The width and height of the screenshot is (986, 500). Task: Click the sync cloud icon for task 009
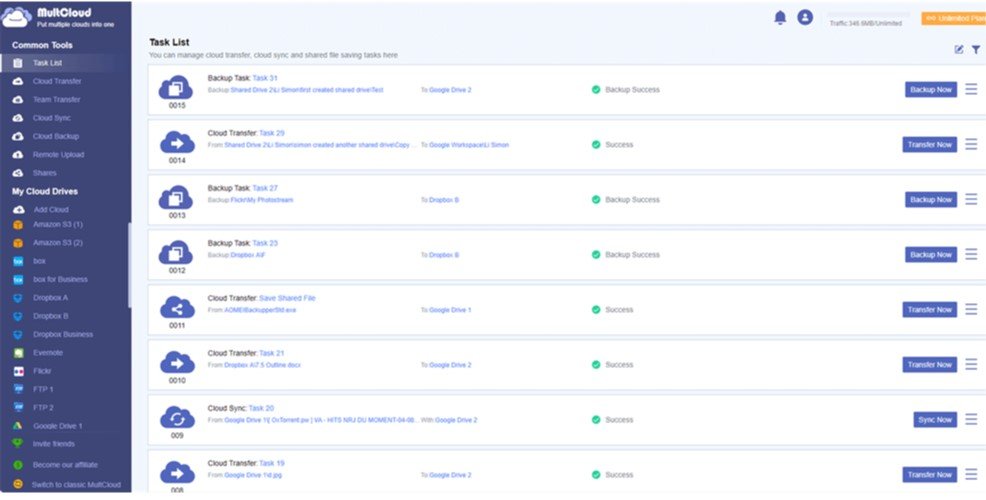click(177, 418)
